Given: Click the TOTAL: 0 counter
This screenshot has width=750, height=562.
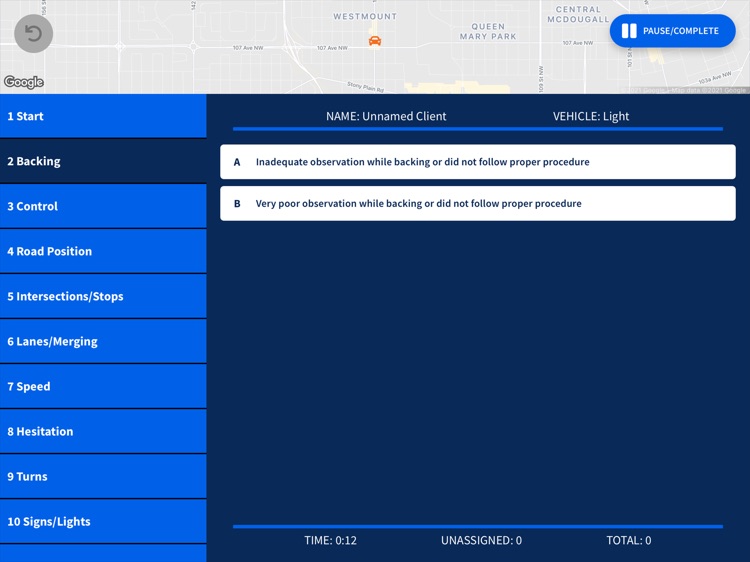Looking at the screenshot, I should [629, 540].
